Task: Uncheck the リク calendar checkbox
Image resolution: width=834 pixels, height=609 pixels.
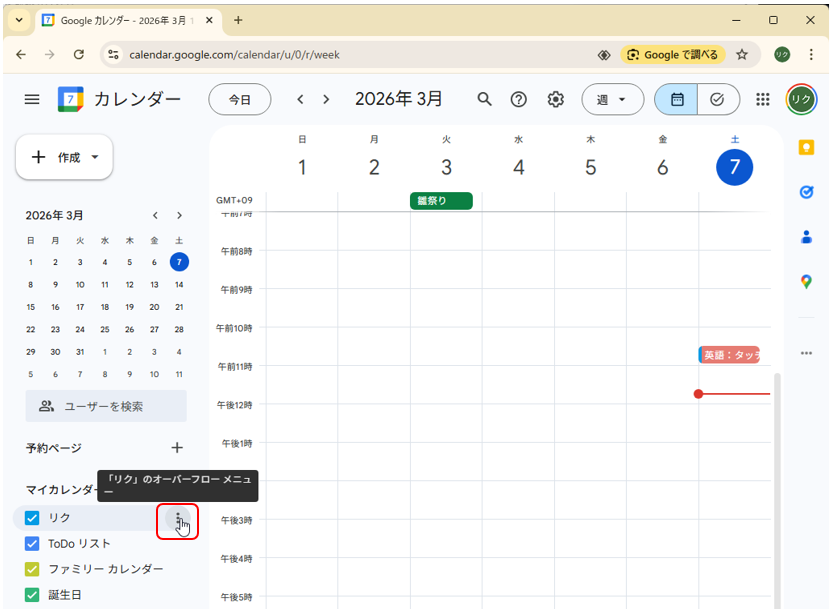Action: click(32, 518)
